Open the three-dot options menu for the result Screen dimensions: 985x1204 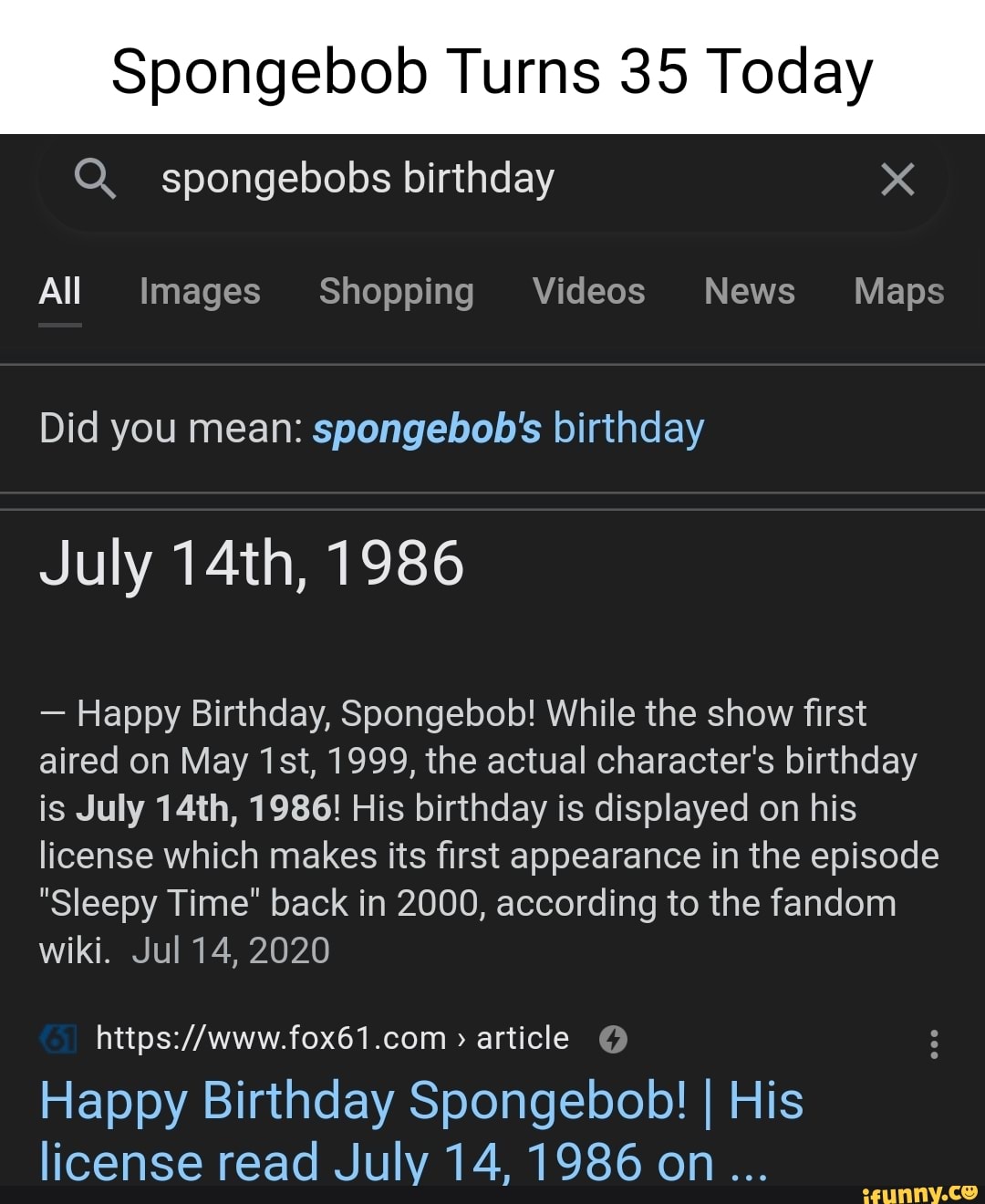(934, 1043)
